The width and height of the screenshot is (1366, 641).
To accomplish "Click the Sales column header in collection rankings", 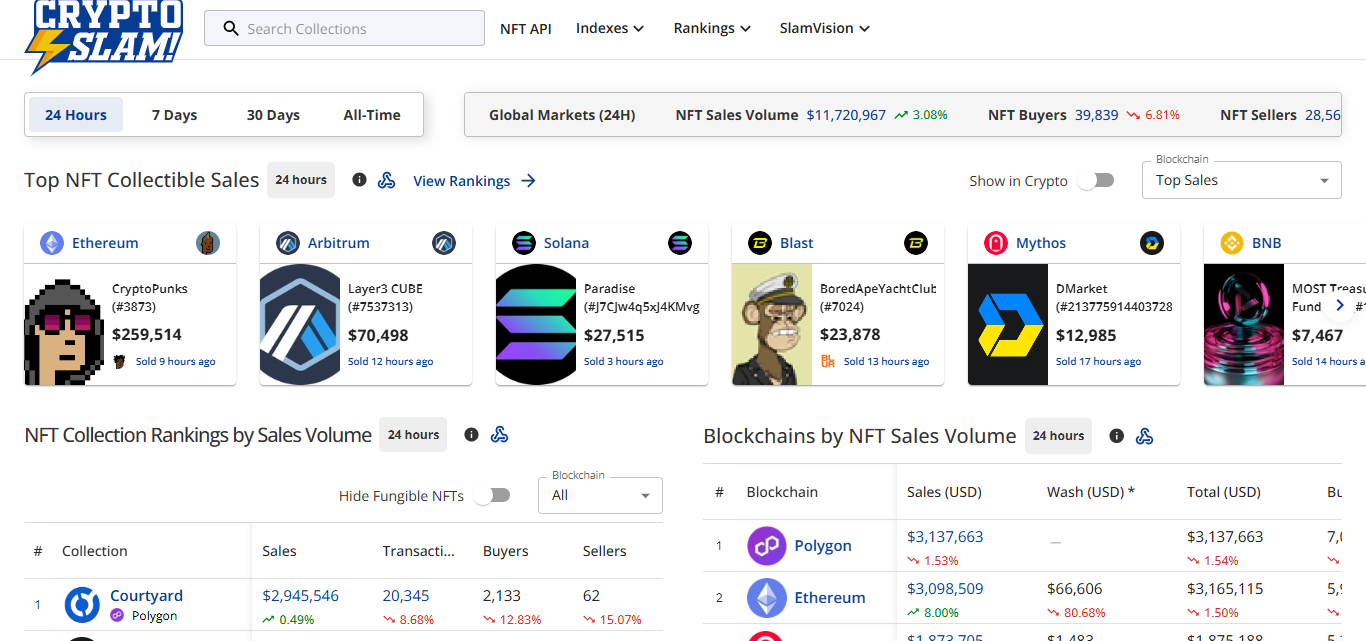I will [279, 551].
